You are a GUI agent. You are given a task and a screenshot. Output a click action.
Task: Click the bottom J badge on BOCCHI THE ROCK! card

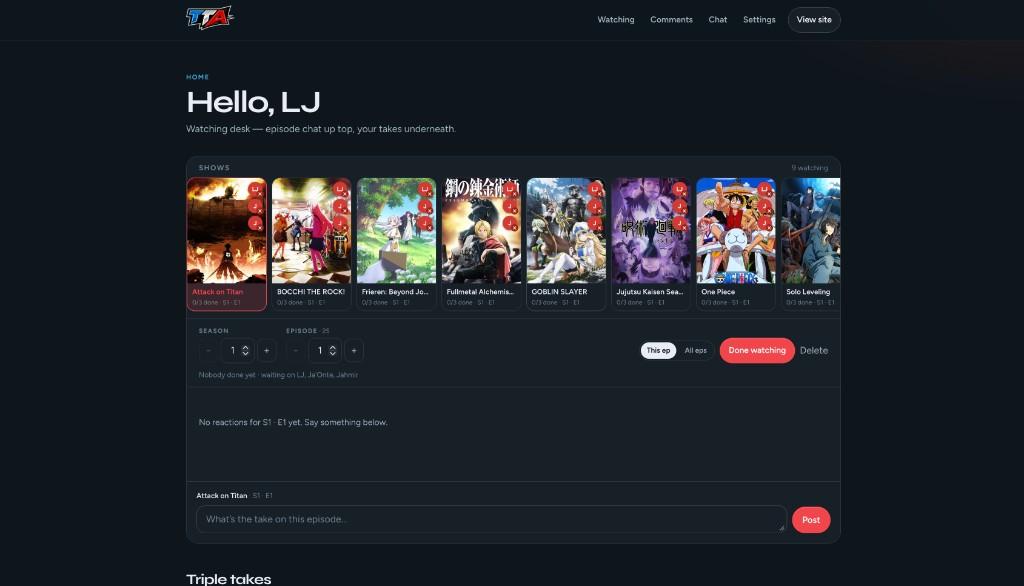pos(340,223)
